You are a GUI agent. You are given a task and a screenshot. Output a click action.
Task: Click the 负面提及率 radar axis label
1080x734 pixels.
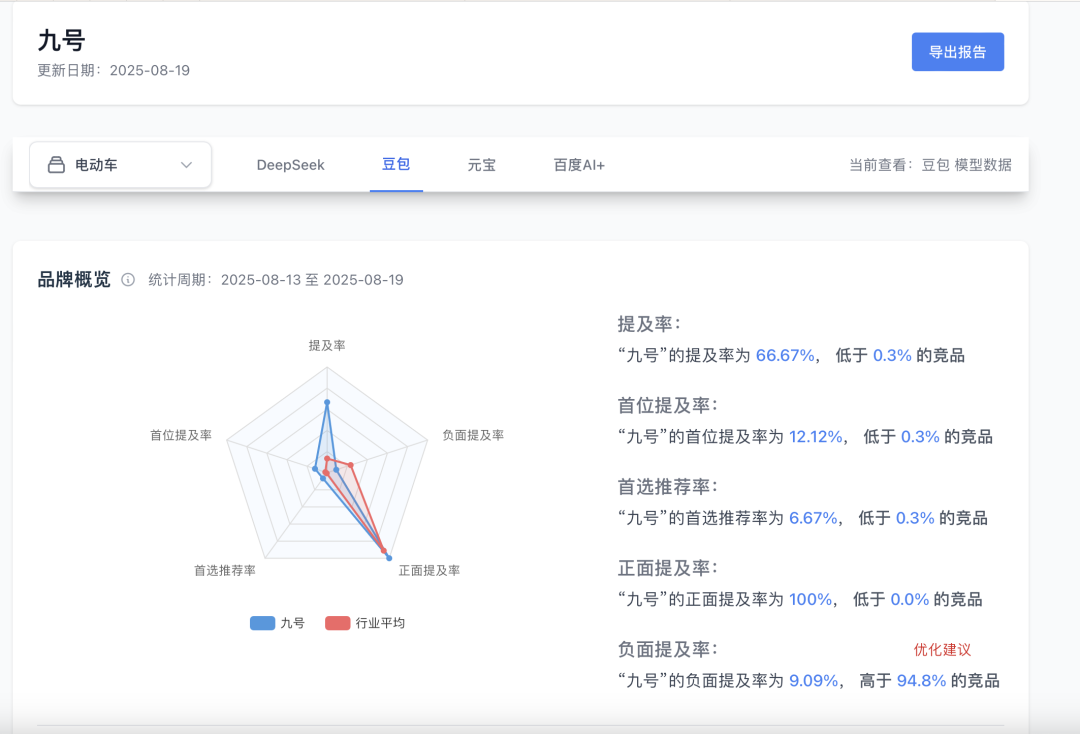pos(473,435)
